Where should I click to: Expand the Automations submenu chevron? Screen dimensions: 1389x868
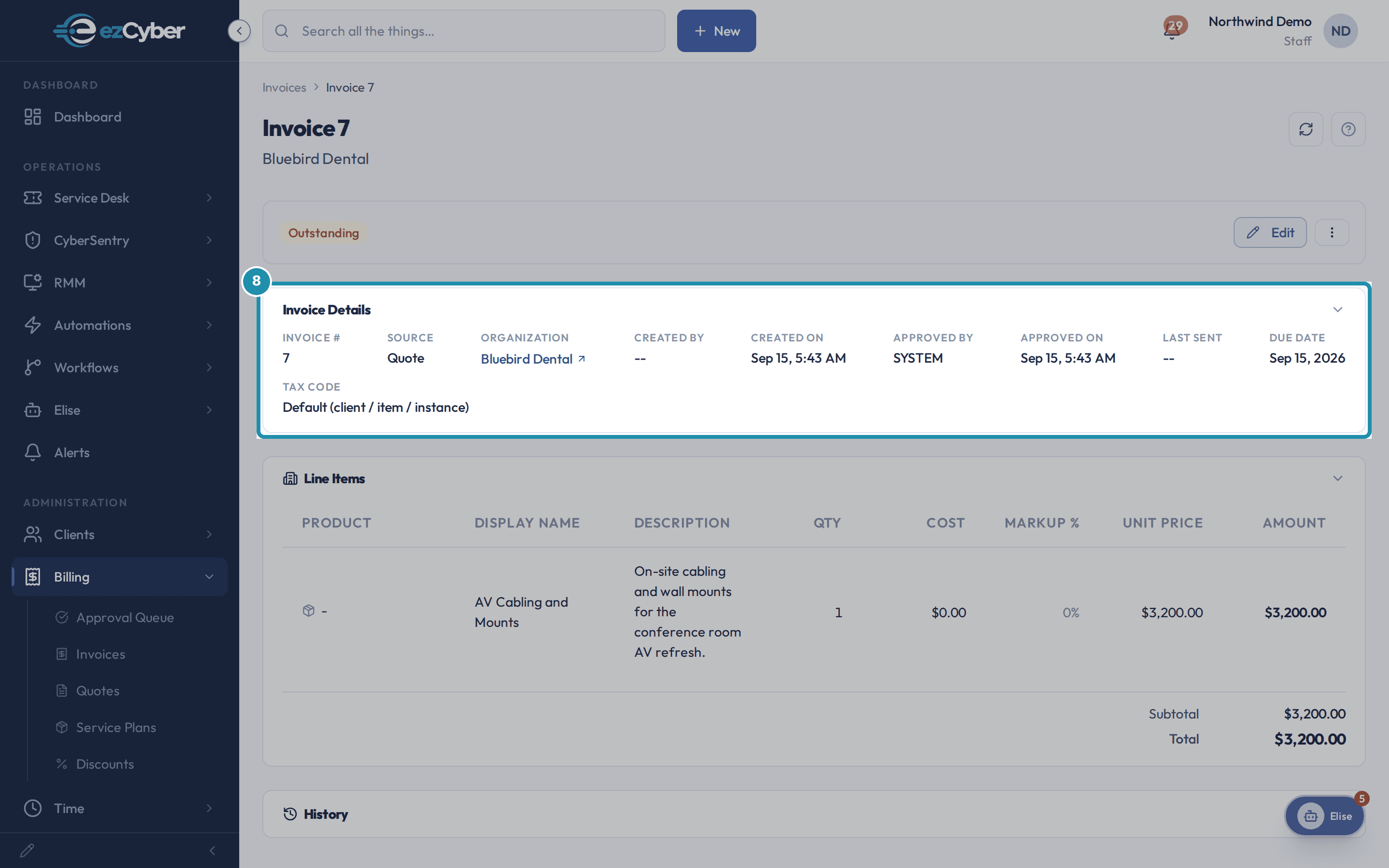pos(209,325)
